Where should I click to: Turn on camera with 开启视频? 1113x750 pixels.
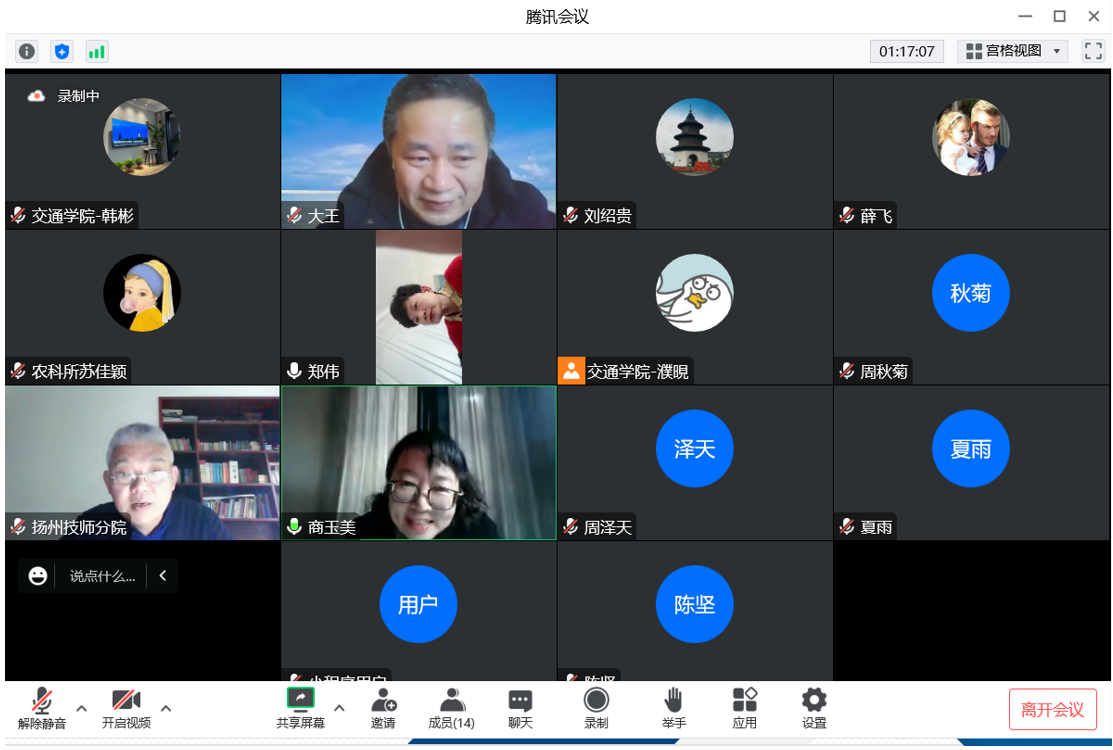[x=126, y=708]
